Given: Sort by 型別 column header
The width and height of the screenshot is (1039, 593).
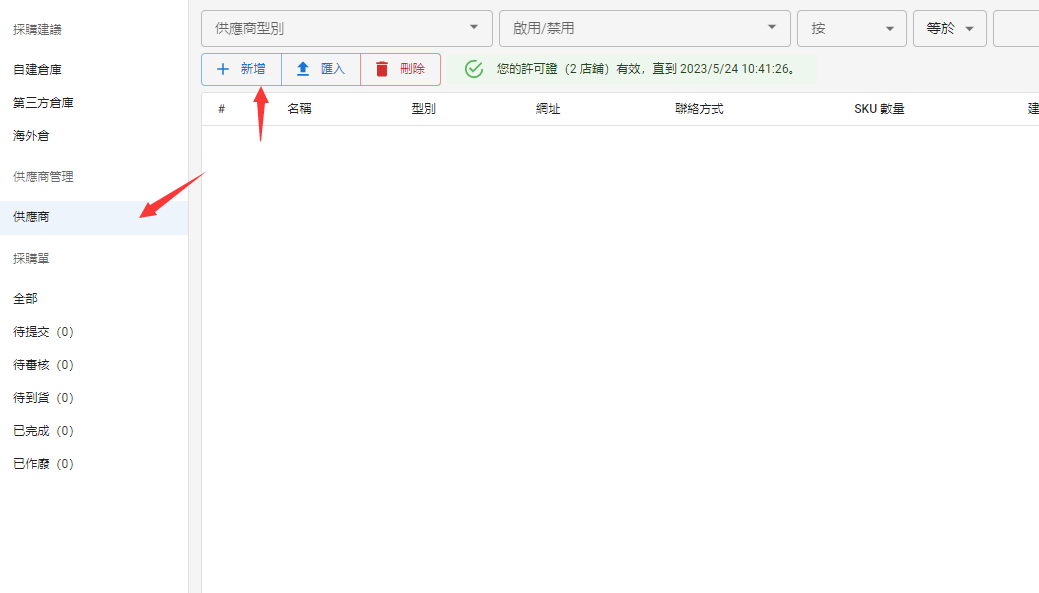Looking at the screenshot, I should [423, 109].
